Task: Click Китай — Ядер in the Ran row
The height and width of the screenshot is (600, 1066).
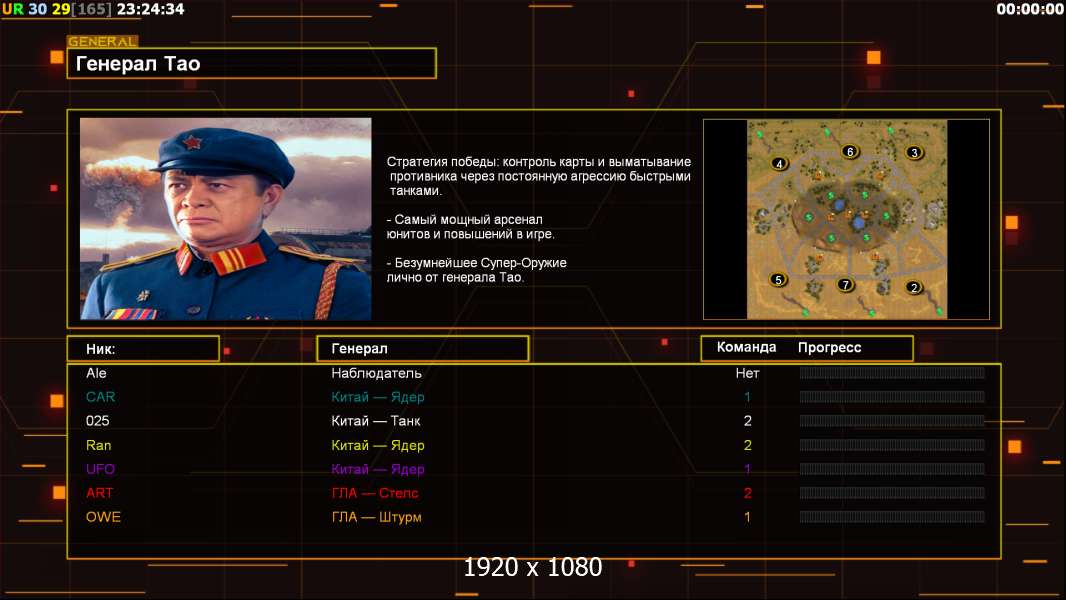Action: (377, 445)
